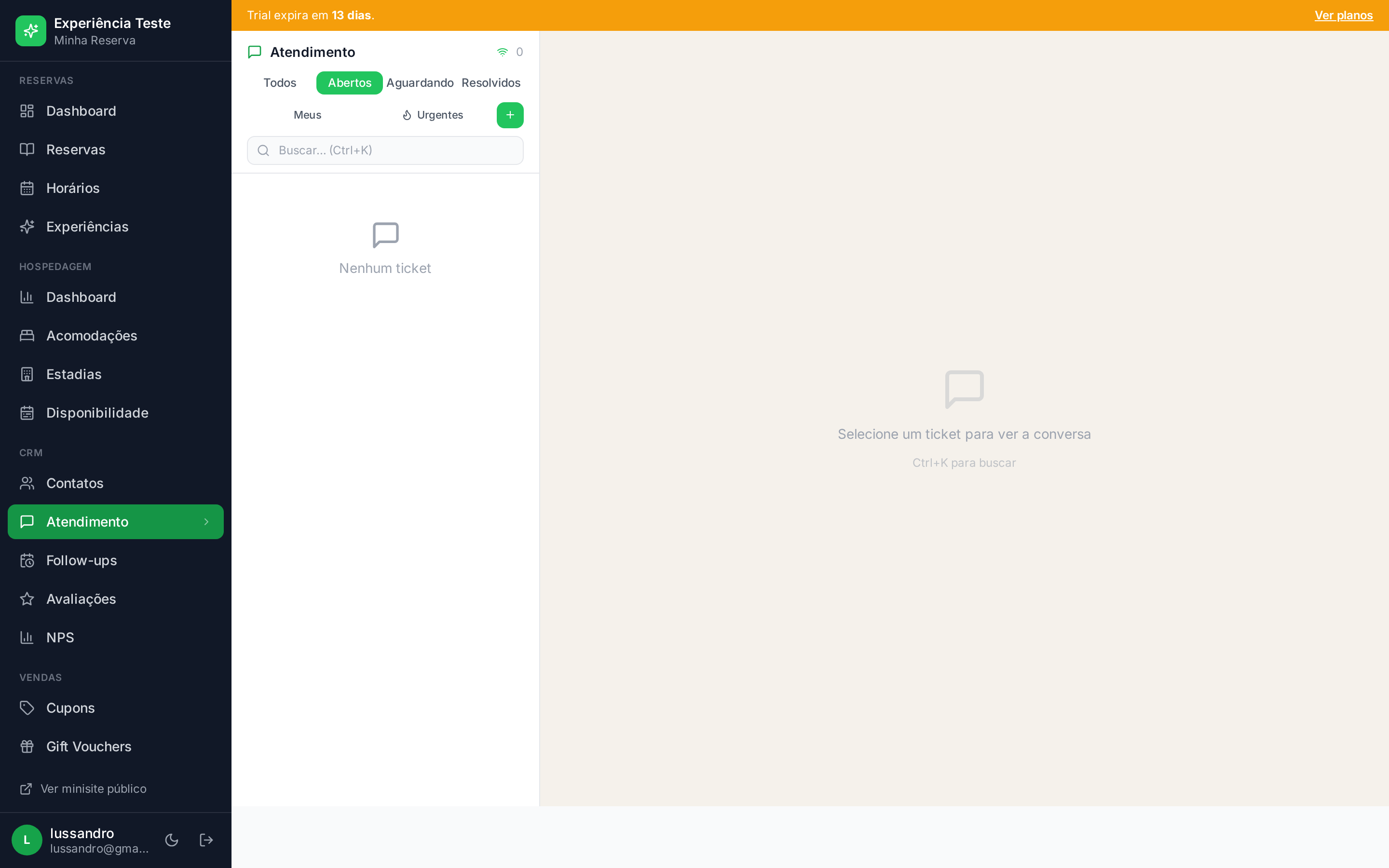
Task: Switch to the Todos tab
Action: 280,82
